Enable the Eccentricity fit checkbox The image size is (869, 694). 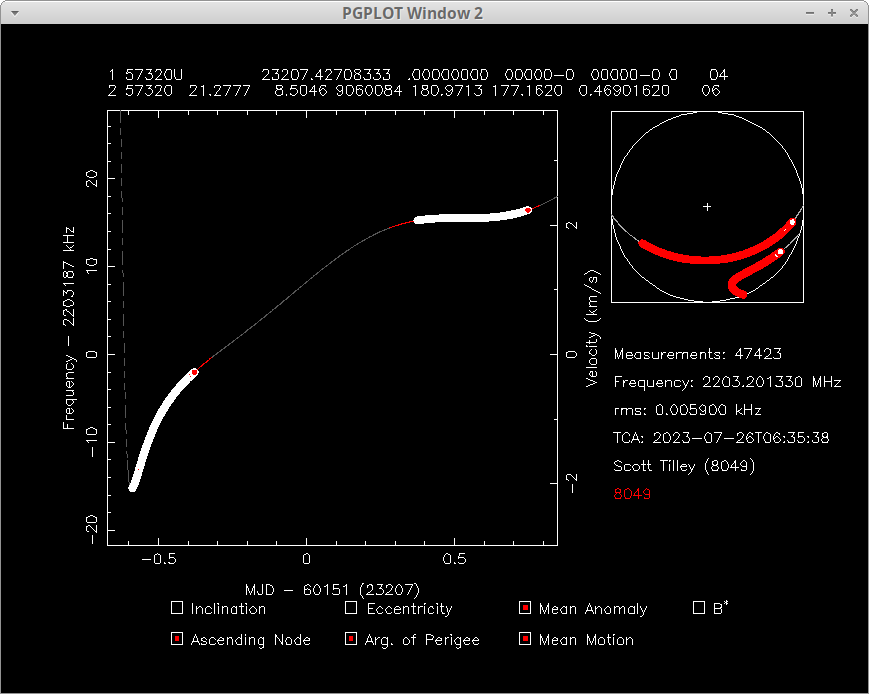point(351,608)
